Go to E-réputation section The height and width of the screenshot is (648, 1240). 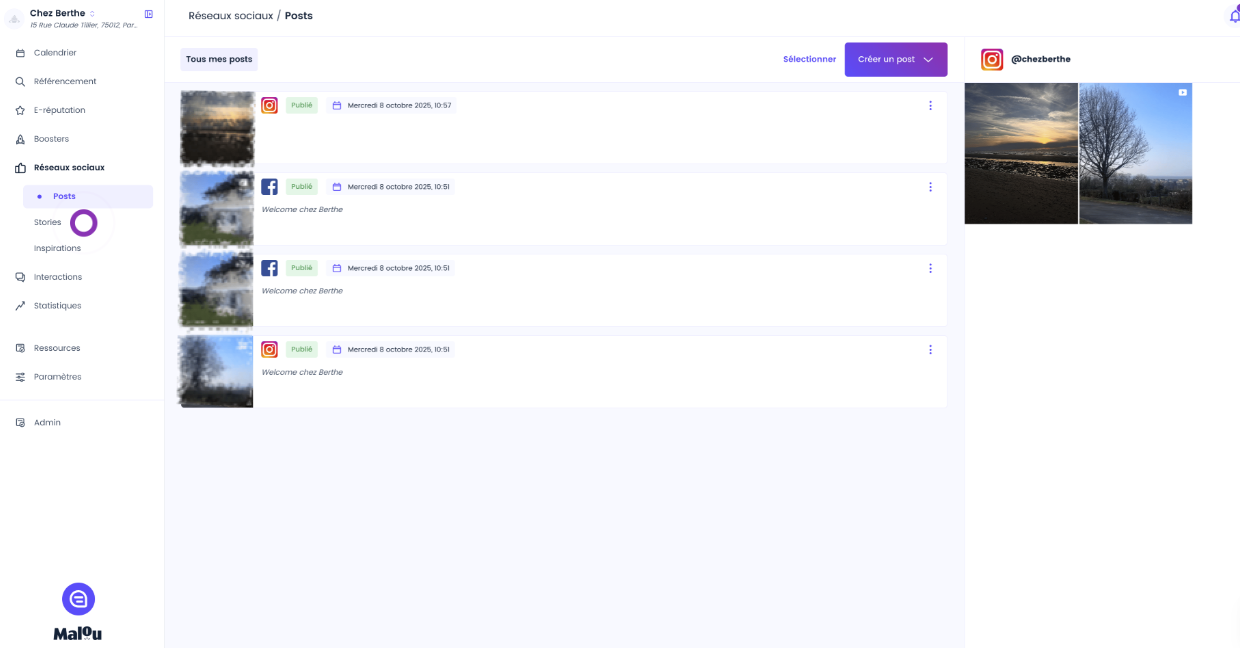tap(59, 110)
